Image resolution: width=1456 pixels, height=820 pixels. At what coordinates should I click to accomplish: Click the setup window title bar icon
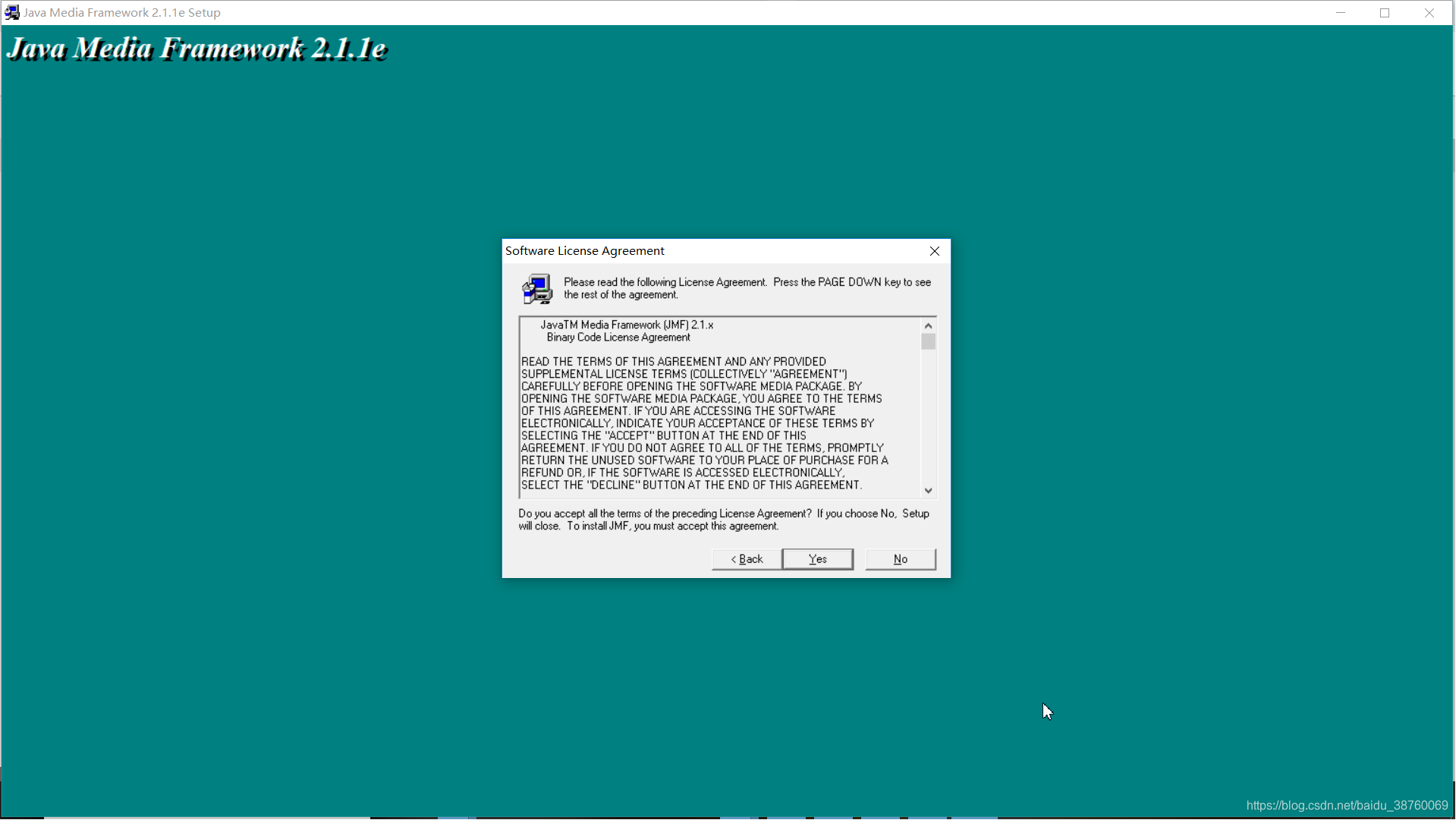tap(12, 13)
